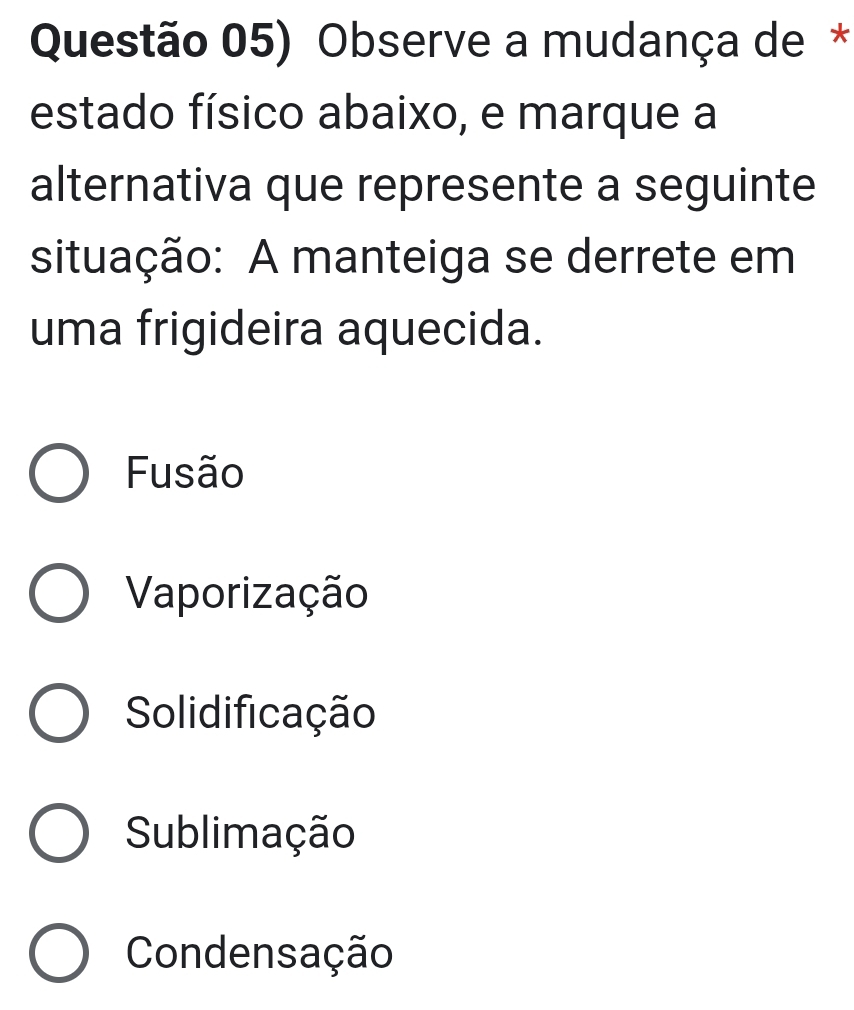Click the "Condensação" answer label text
Image resolution: width=854 pixels, height=1010 pixels.
[x=260, y=954]
